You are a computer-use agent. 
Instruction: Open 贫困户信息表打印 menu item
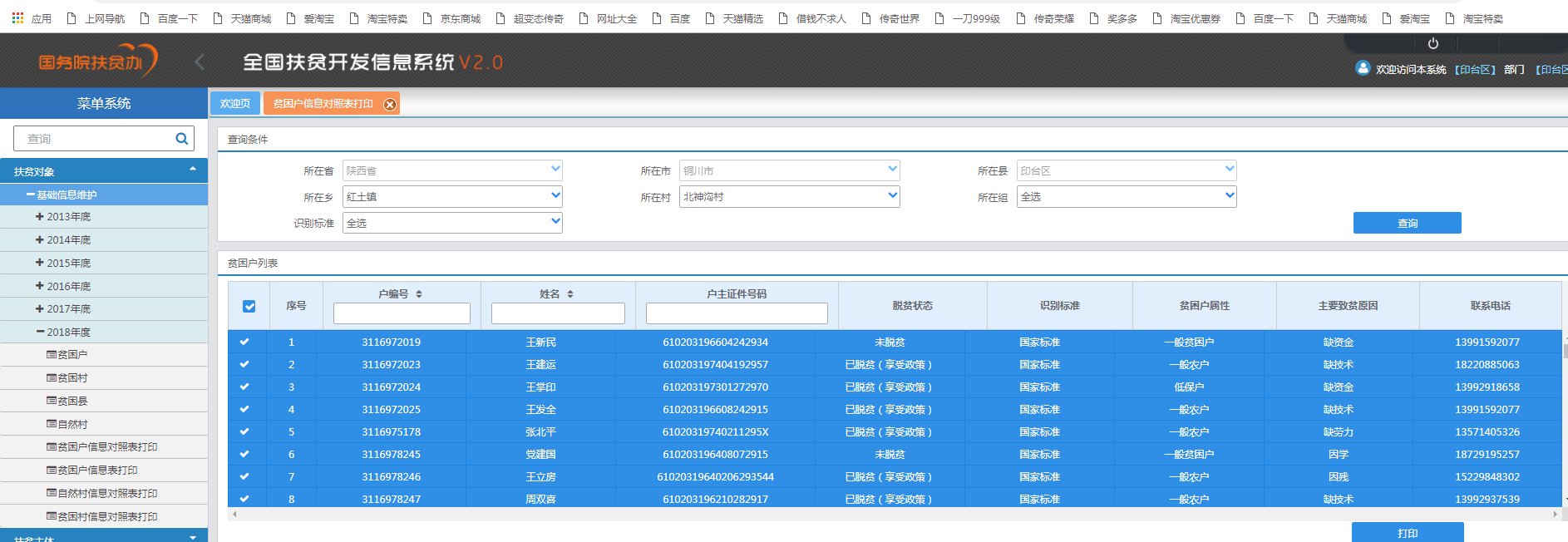pos(97,471)
